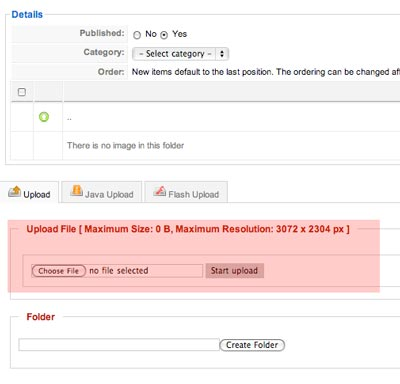Click the Flash Upload tab icon
This screenshot has height=384, width=400.
click(x=159, y=191)
